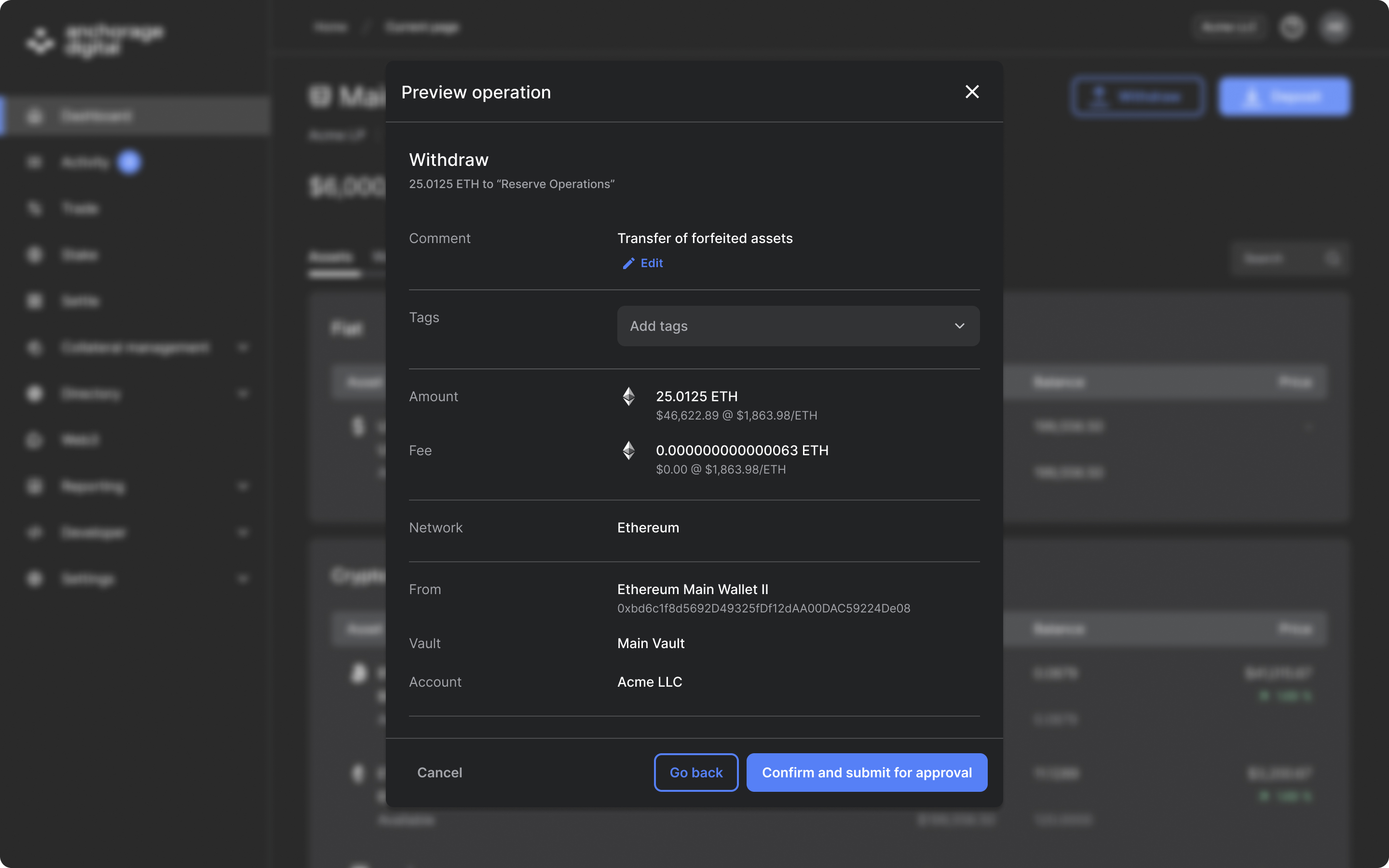Expand Collateral management sidebar chevron
The height and width of the screenshot is (868, 1389).
pyautogui.click(x=243, y=347)
